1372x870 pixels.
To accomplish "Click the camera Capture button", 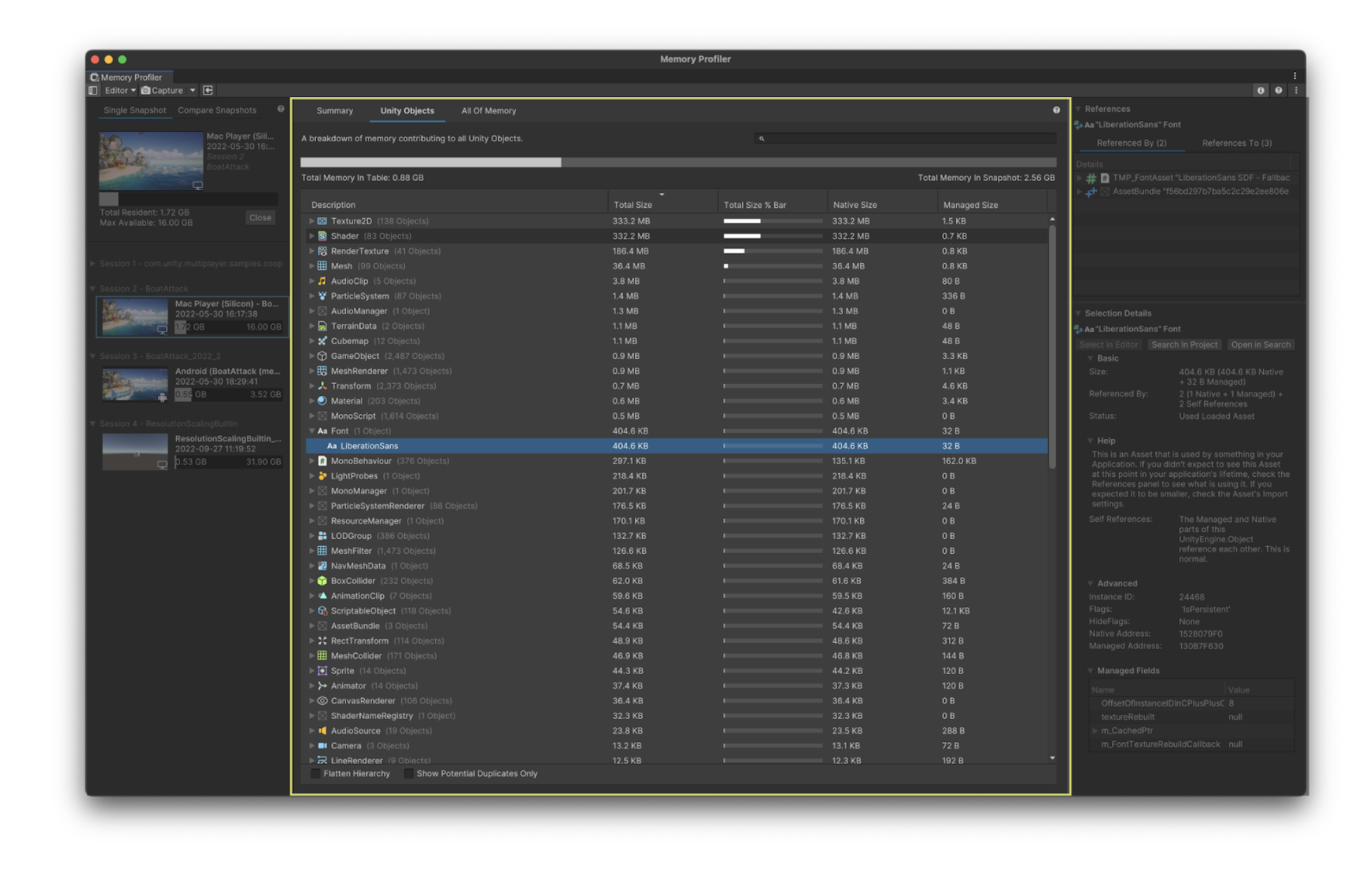I will pyautogui.click(x=162, y=90).
